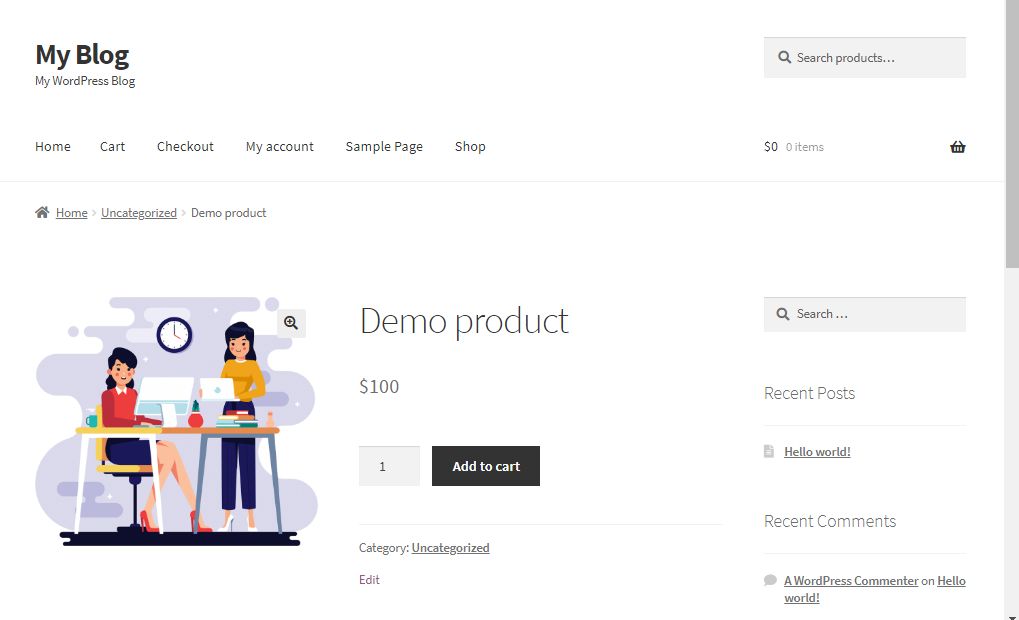Click the Hello world! recent post link

pos(817,452)
